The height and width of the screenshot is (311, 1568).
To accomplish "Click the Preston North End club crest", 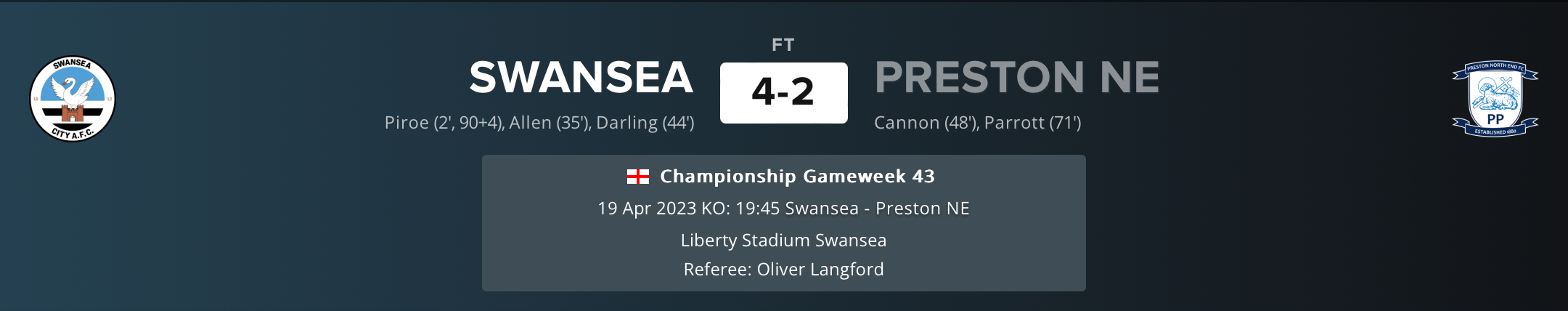I will [x=1495, y=99].
